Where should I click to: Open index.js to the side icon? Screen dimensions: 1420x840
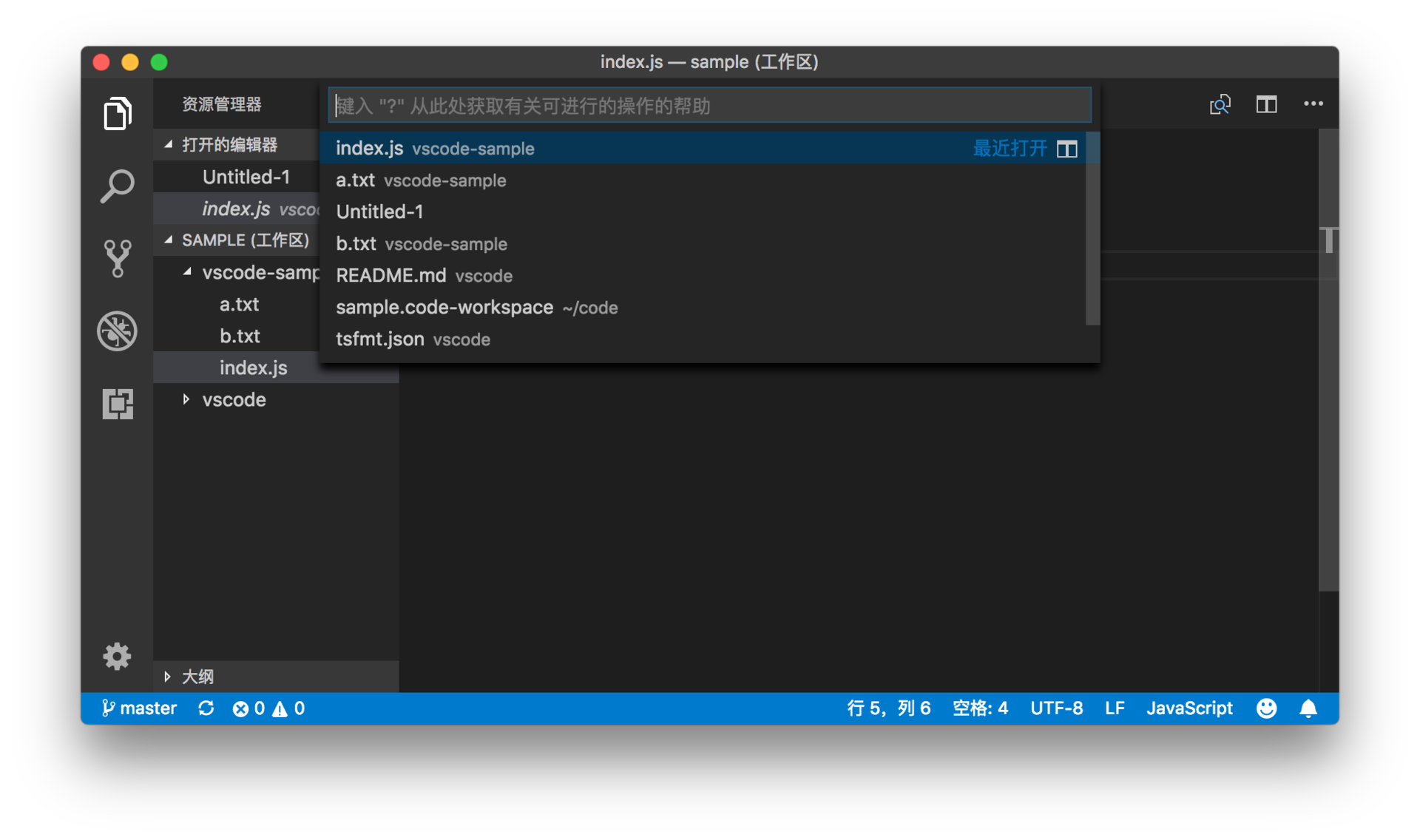coord(1066,149)
